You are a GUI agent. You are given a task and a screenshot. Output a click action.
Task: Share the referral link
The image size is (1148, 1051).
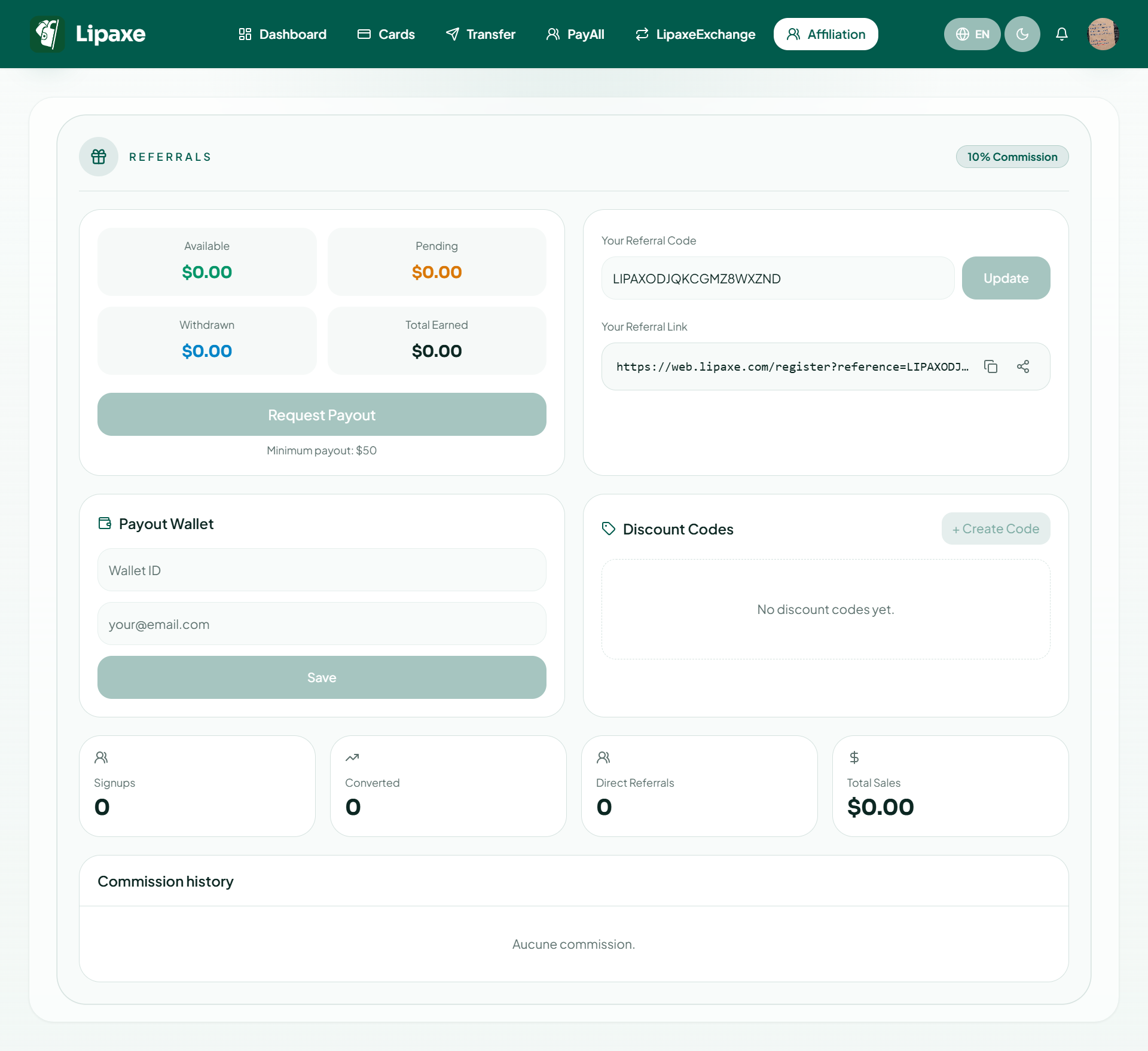click(1023, 366)
